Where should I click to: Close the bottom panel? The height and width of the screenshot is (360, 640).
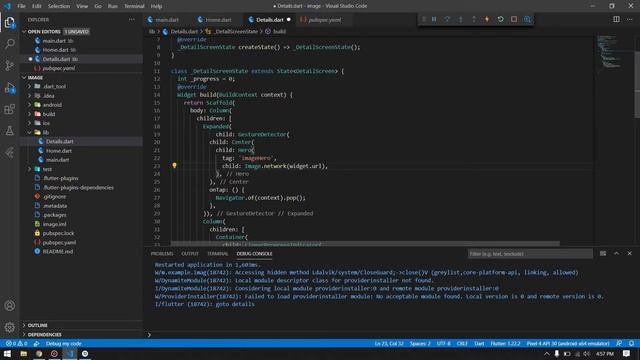point(630,253)
